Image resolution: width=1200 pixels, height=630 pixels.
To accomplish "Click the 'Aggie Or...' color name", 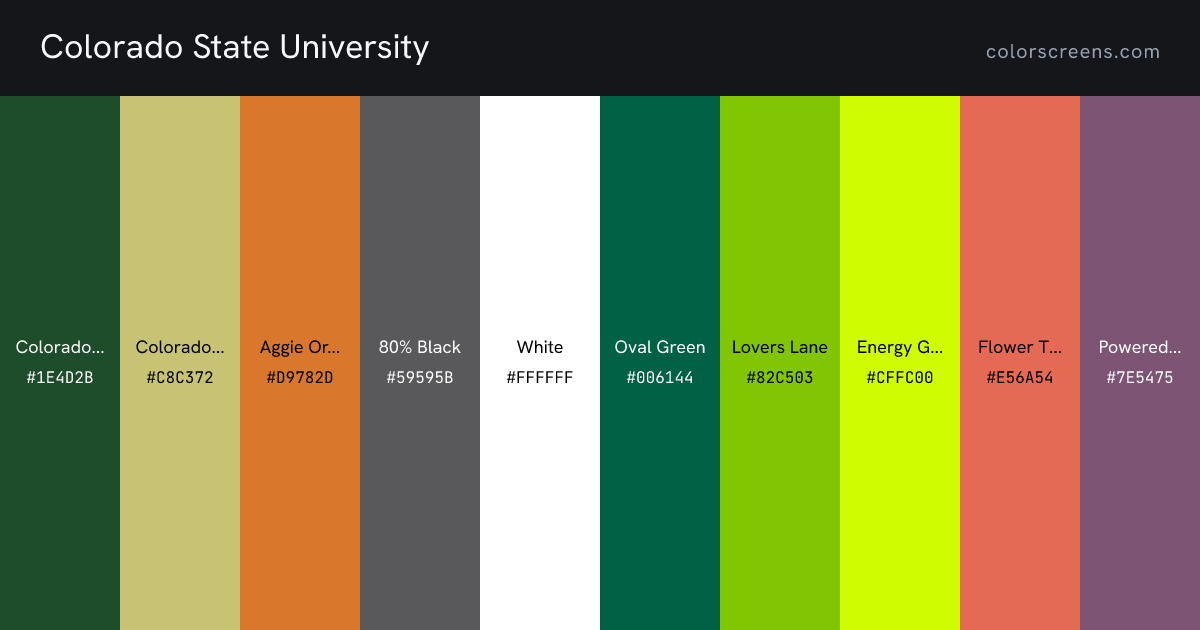I will click(x=300, y=348).
